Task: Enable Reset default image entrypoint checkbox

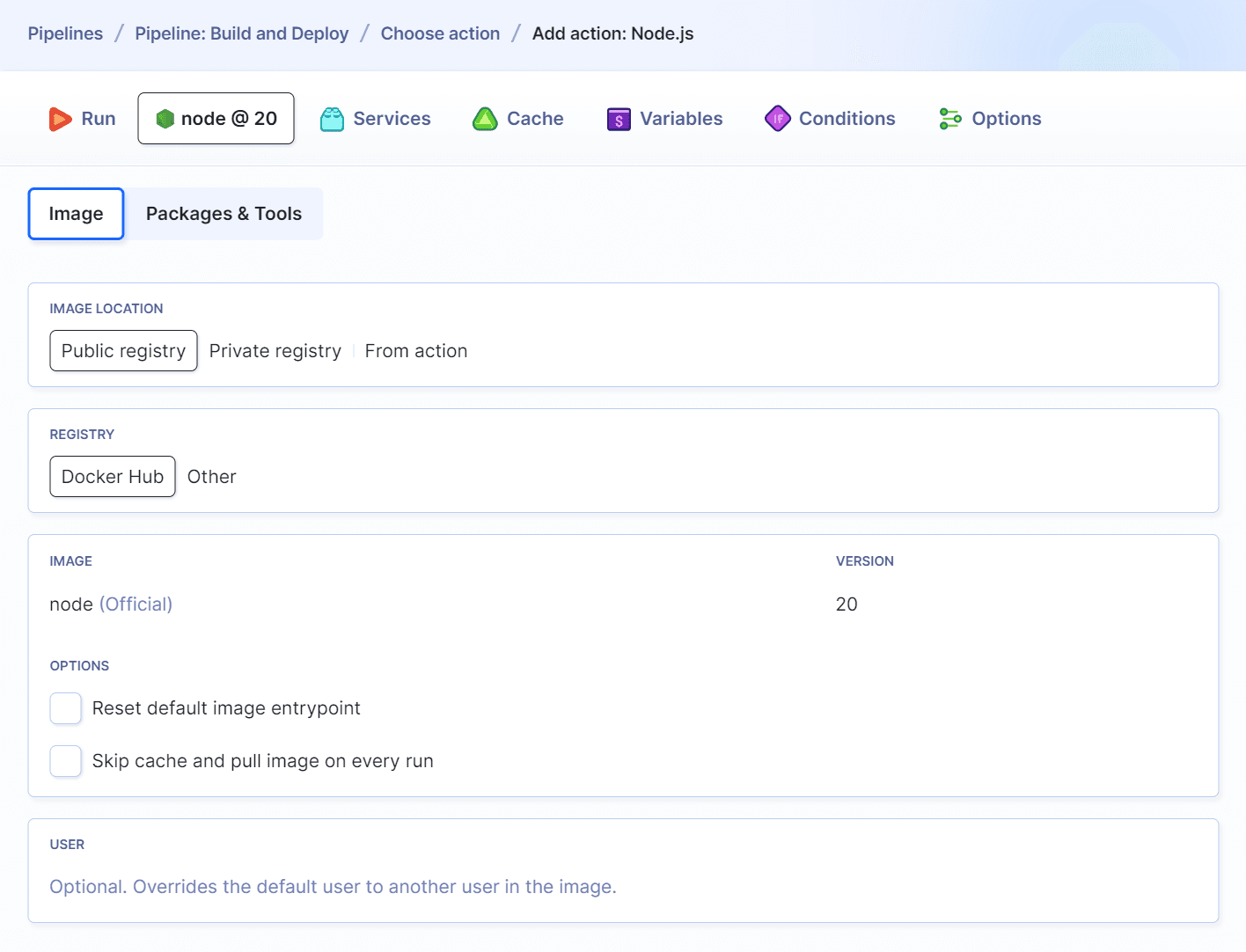Action: [66, 708]
